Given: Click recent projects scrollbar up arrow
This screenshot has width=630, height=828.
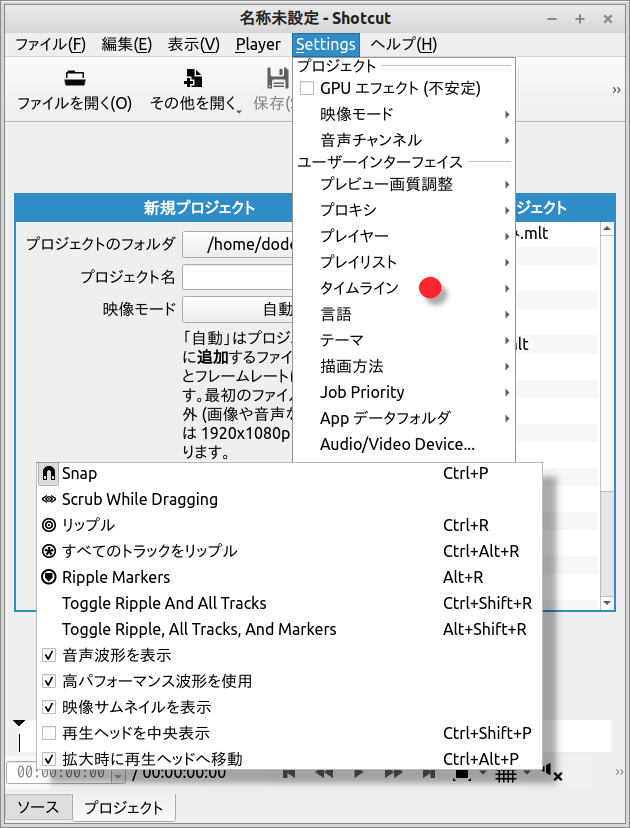Looking at the screenshot, I should tap(607, 229).
